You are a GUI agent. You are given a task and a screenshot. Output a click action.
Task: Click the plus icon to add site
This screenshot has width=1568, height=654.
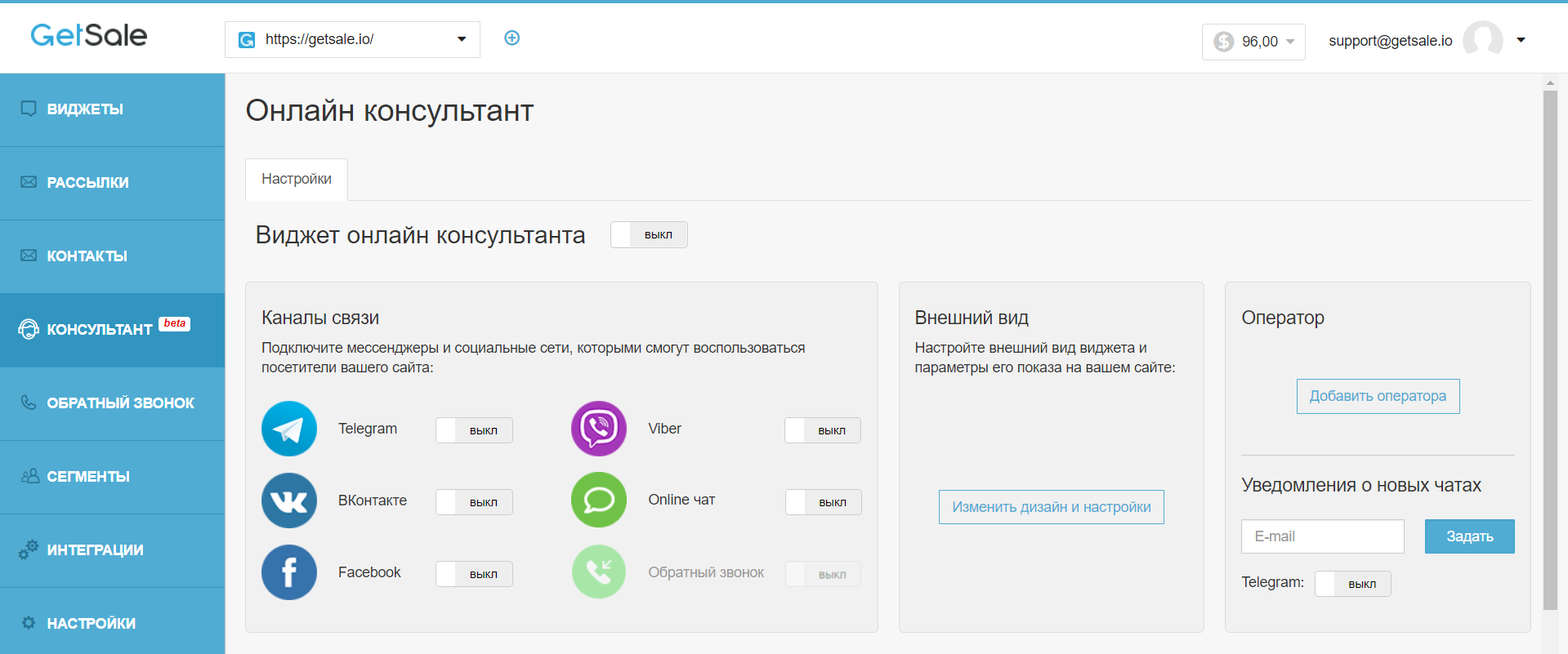(512, 38)
